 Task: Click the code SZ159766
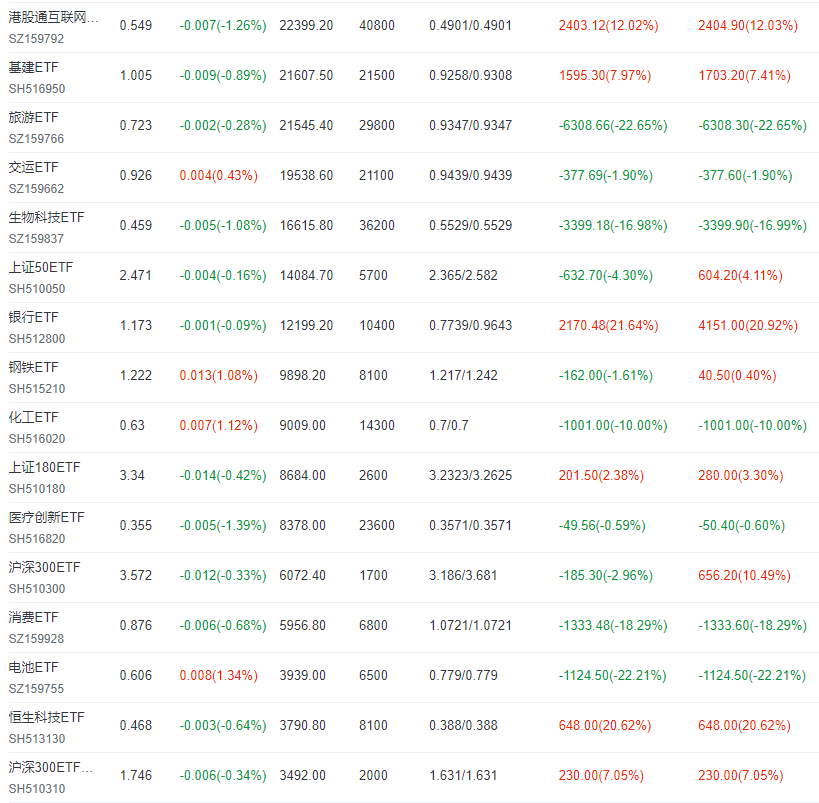[x=36, y=139]
